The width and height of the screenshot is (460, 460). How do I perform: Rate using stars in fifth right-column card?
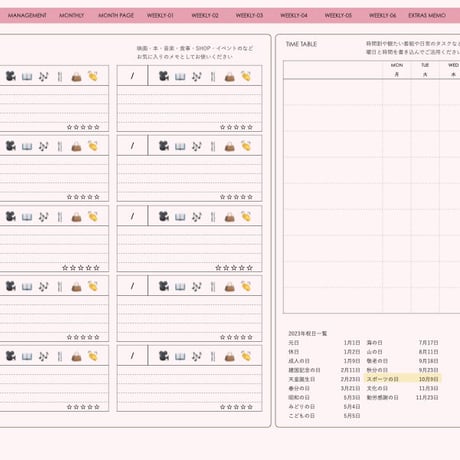point(236,407)
